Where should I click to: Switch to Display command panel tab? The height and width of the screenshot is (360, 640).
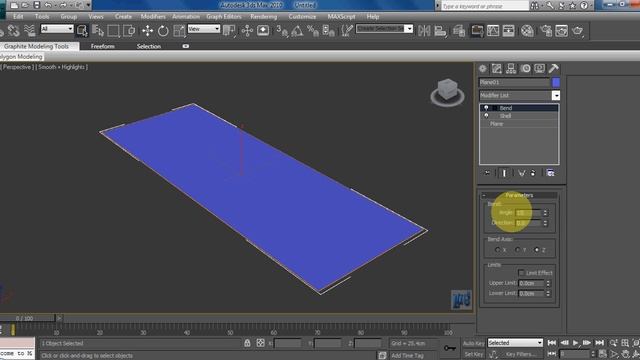pyautogui.click(x=539, y=69)
